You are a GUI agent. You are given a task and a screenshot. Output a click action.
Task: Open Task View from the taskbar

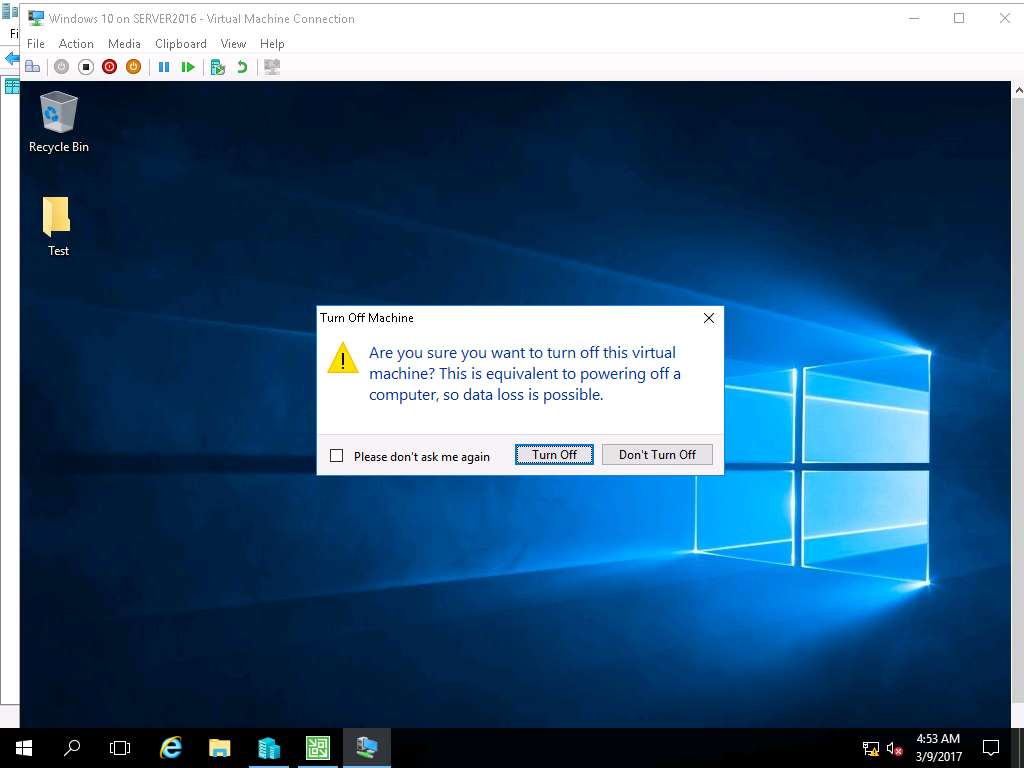[120, 748]
